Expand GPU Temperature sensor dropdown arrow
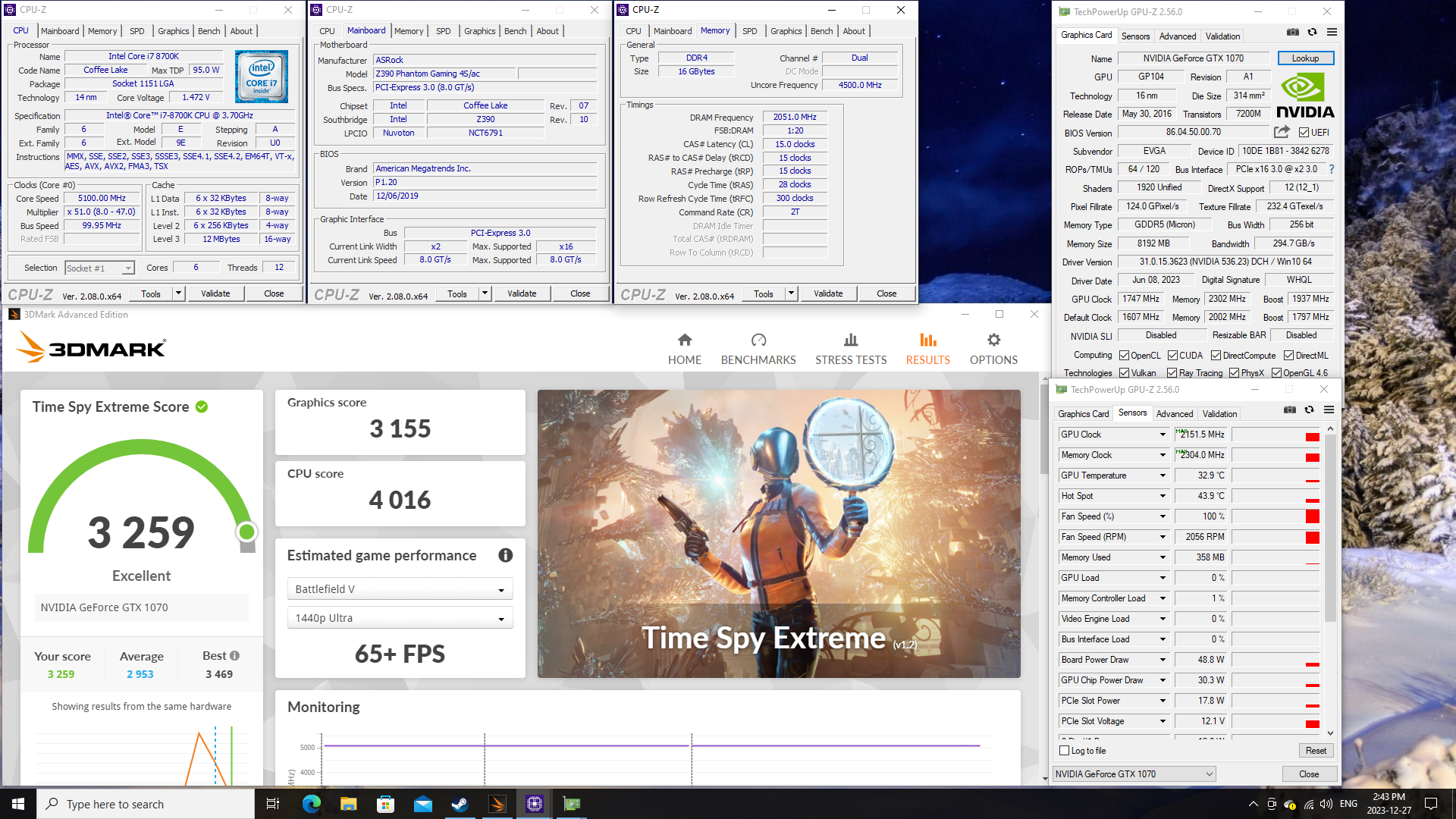This screenshot has width=1456, height=819. pyautogui.click(x=1163, y=475)
